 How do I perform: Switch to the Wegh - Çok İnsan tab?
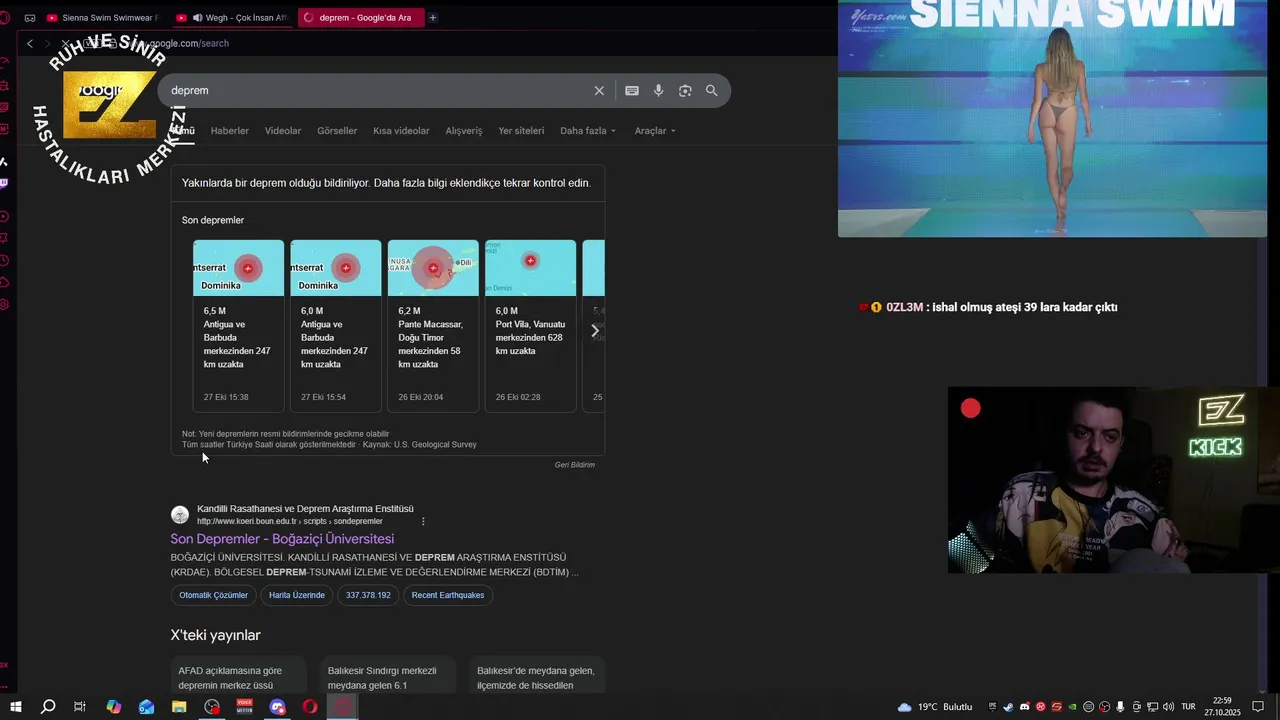231,18
